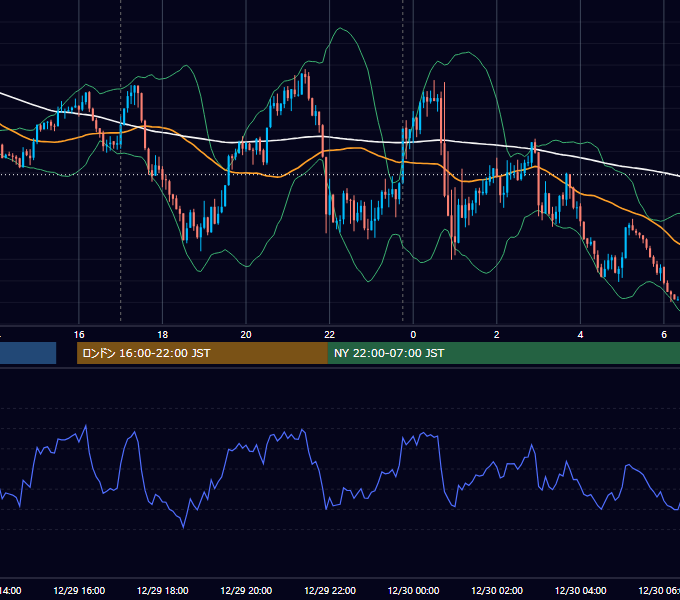Click the blue session bar before London
Image resolution: width=680 pixels, height=600 pixels.
pos(28,353)
